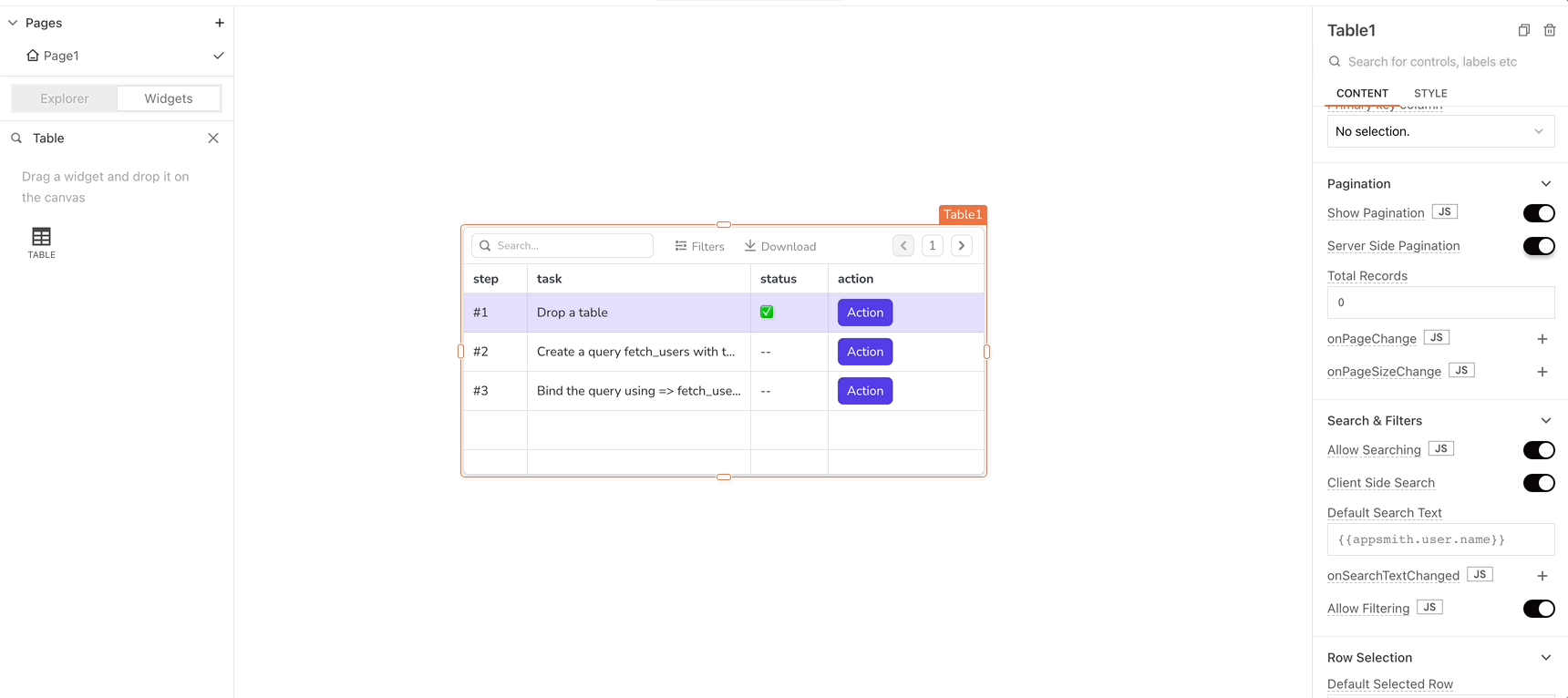Click the checkmark beside Page1
Screen dimensions: 1568x698
point(219,56)
